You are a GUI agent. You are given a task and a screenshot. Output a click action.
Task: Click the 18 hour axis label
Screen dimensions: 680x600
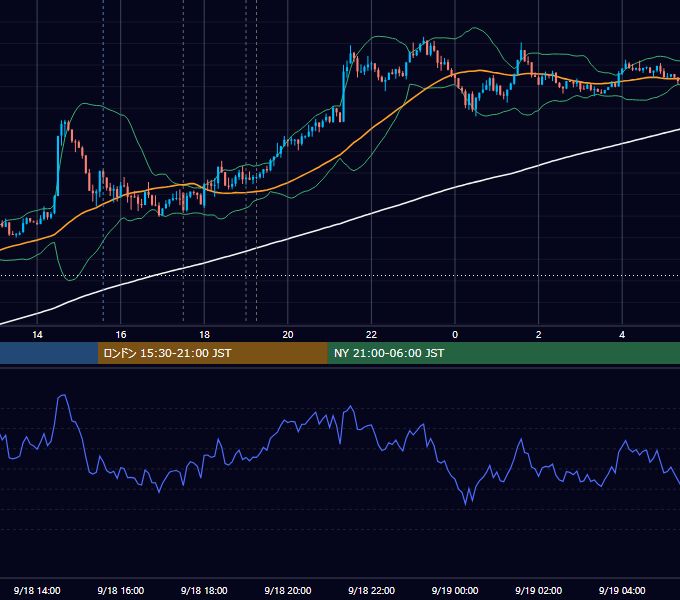pyautogui.click(x=204, y=335)
